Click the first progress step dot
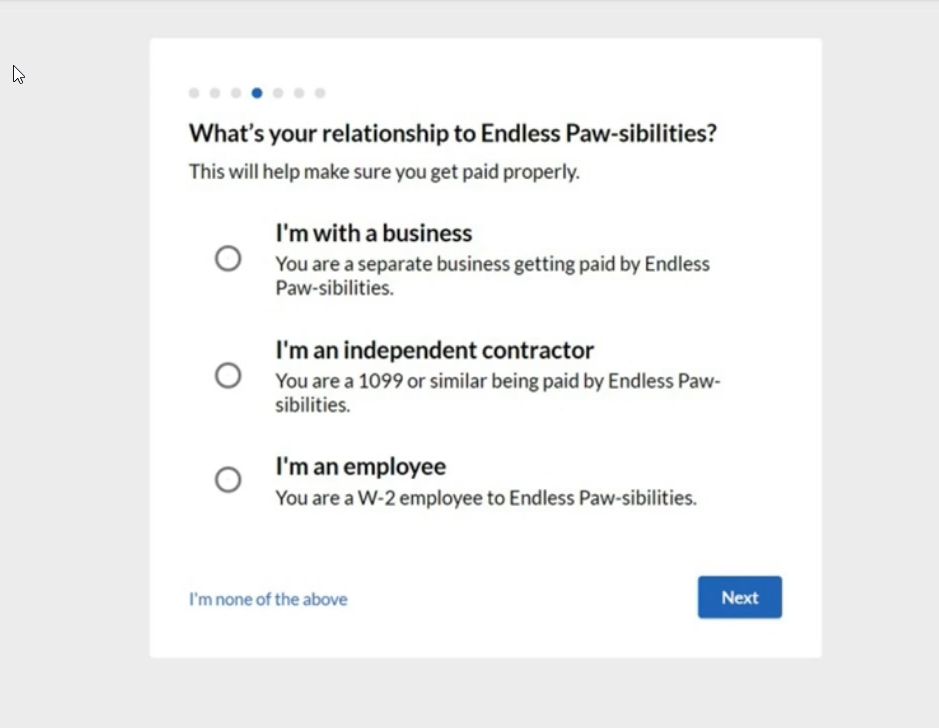This screenshot has height=728, width=939. tap(194, 93)
